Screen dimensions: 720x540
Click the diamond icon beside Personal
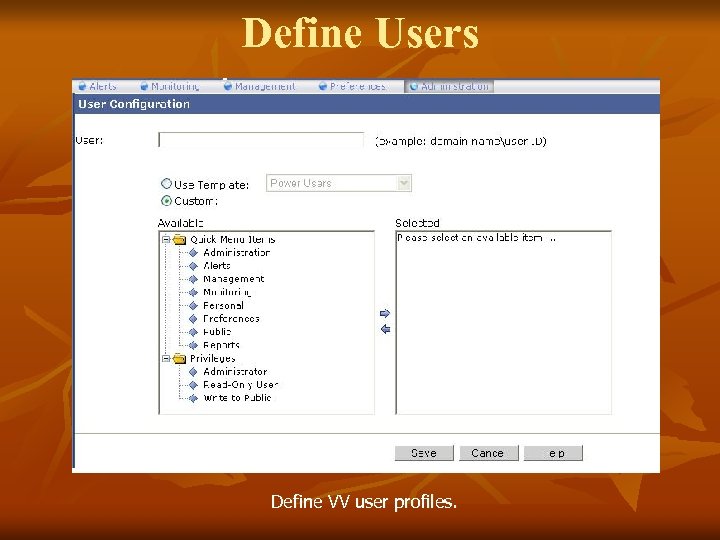tap(193, 306)
